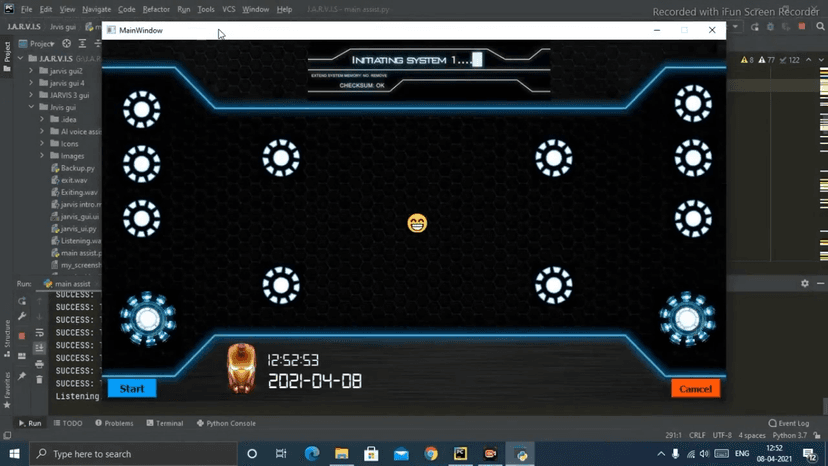Viewport: 828px width, 466px height.
Task: Select the Run tool window tab at bottom
Action: (x=30, y=423)
